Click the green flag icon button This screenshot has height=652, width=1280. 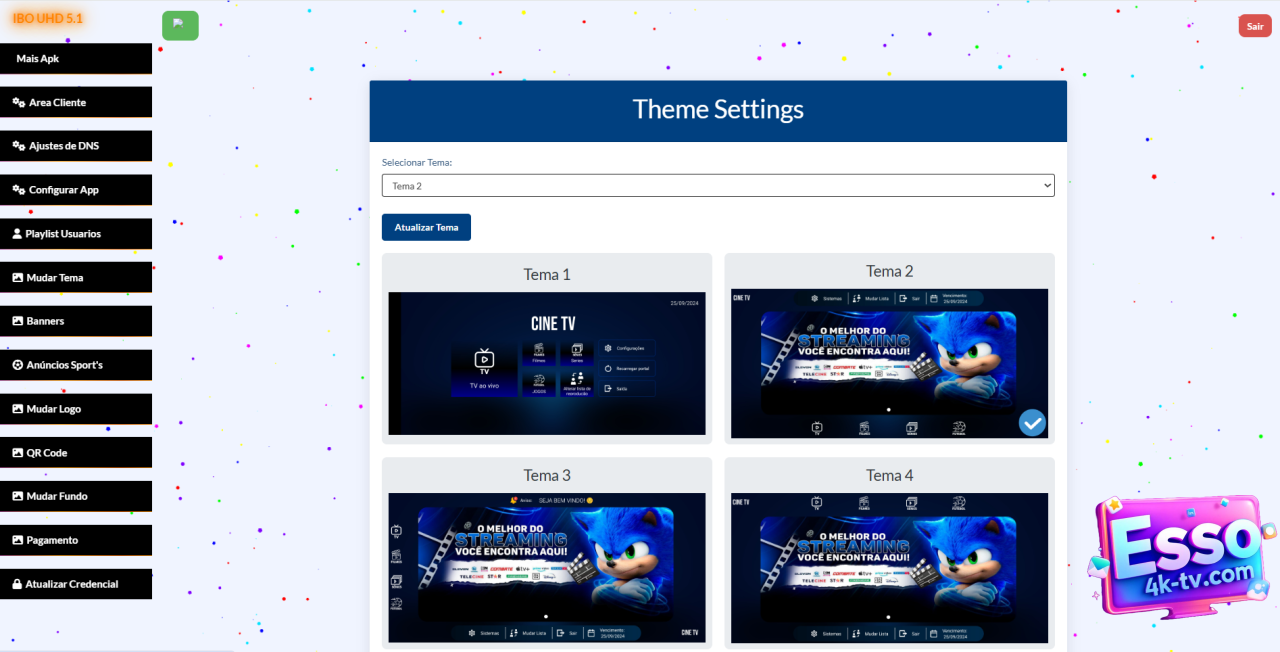180,26
